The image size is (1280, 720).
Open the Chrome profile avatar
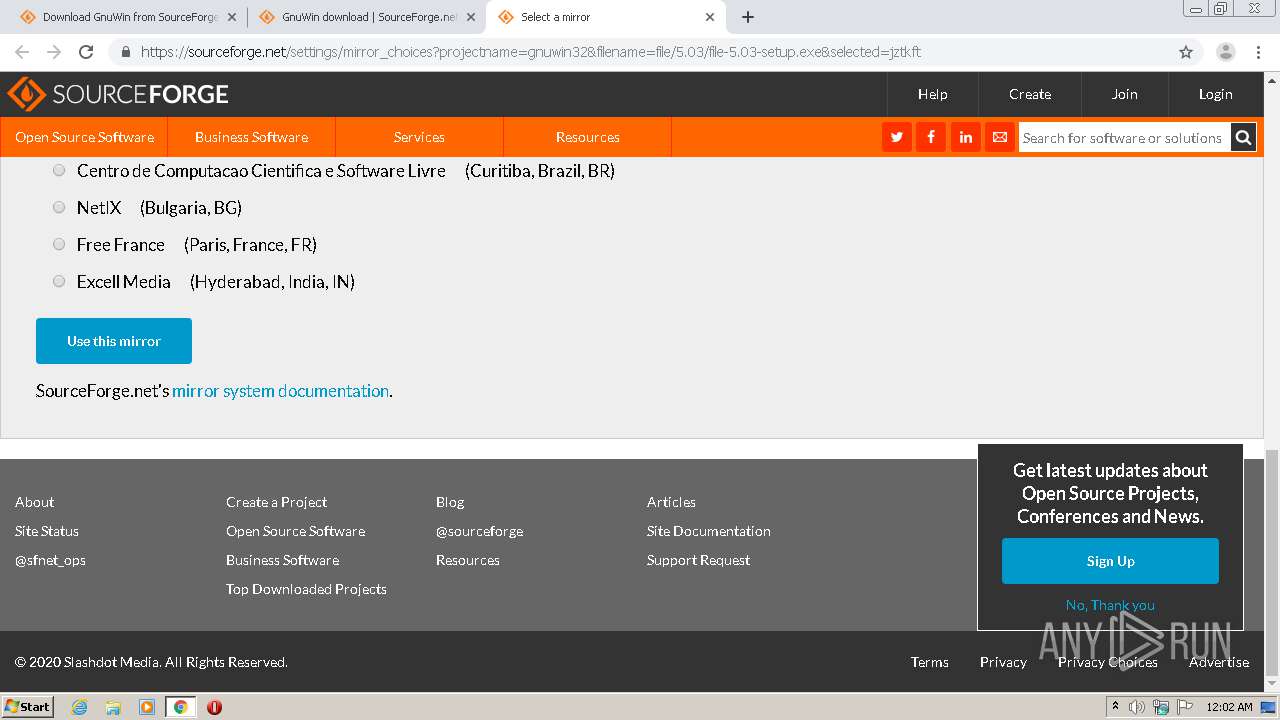(x=1225, y=52)
